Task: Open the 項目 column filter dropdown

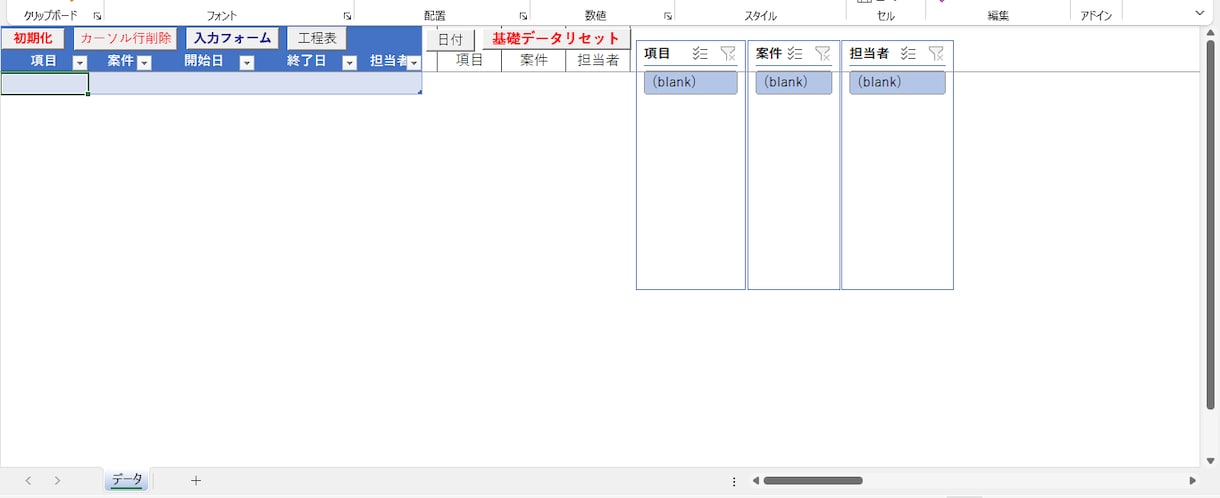Action: (x=80, y=62)
